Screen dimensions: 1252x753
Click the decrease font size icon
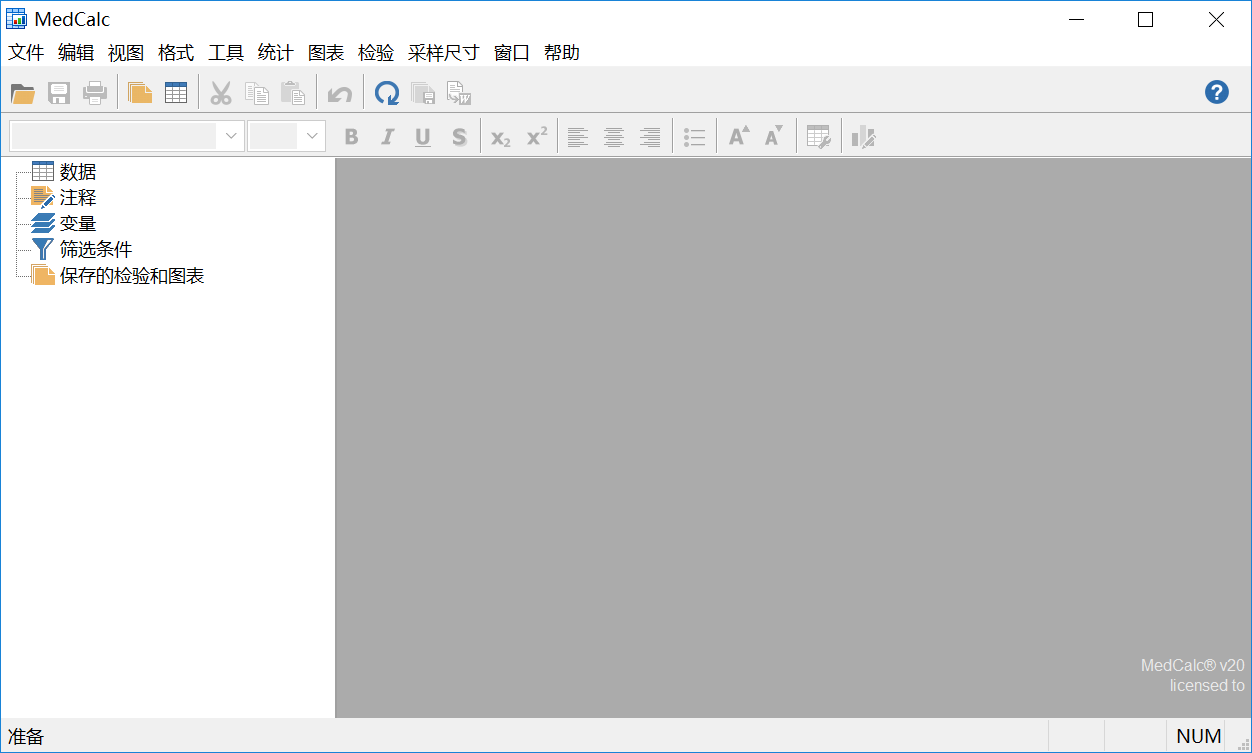pyautogui.click(x=774, y=136)
